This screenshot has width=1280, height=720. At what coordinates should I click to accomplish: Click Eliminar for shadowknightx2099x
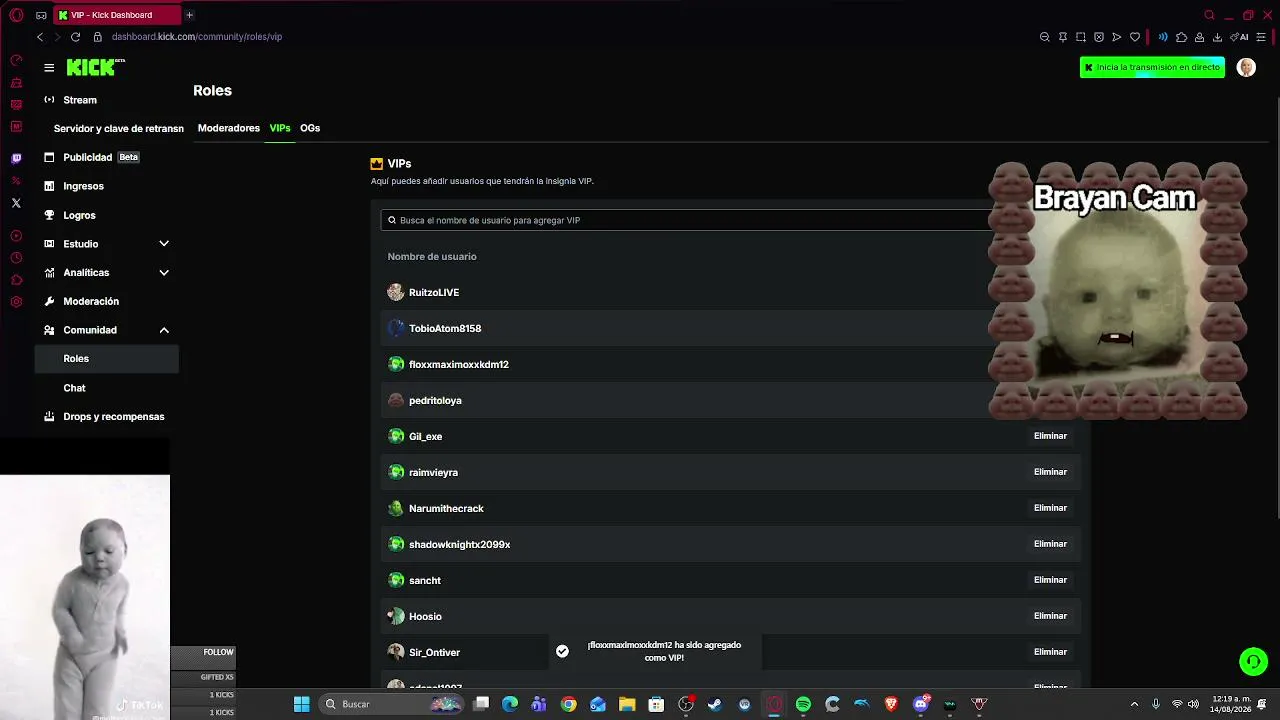(x=1050, y=544)
